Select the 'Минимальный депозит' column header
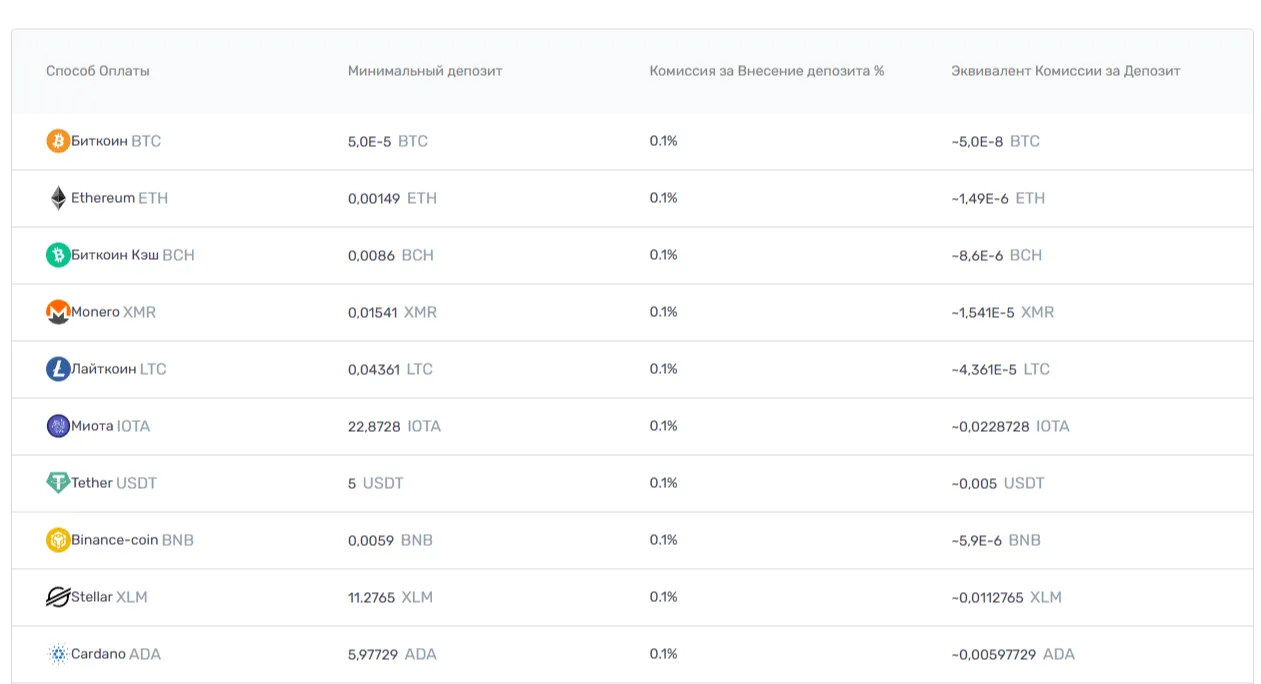 click(x=425, y=71)
